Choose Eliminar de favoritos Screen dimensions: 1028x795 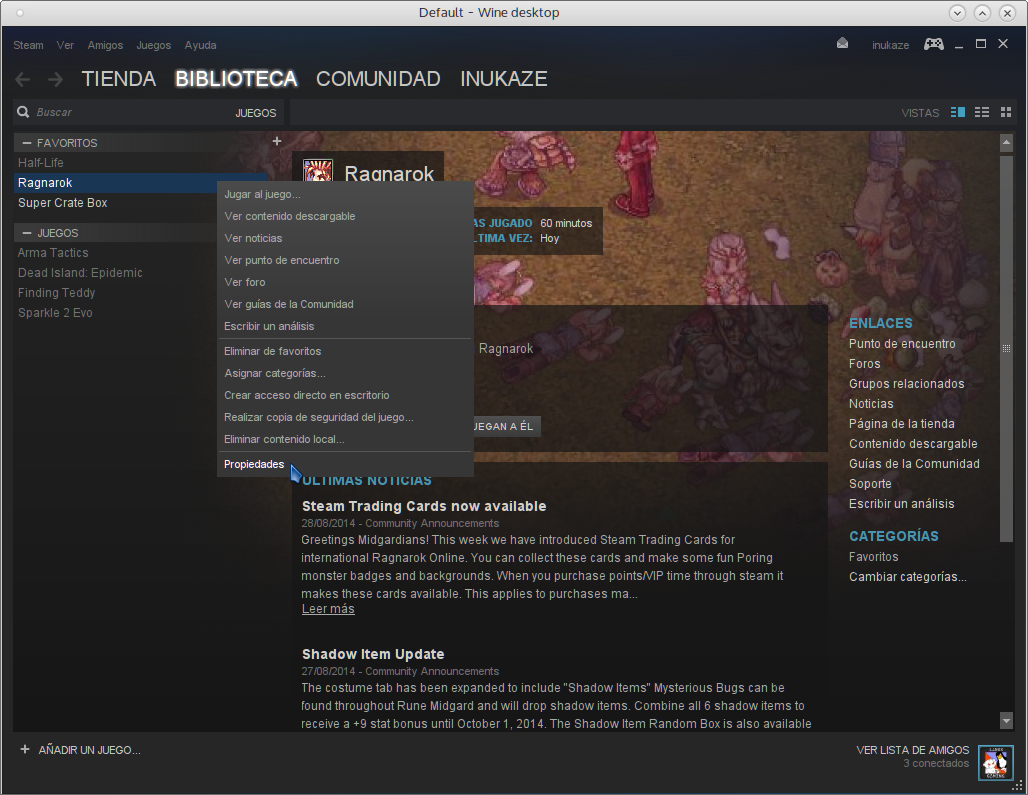click(345, 351)
